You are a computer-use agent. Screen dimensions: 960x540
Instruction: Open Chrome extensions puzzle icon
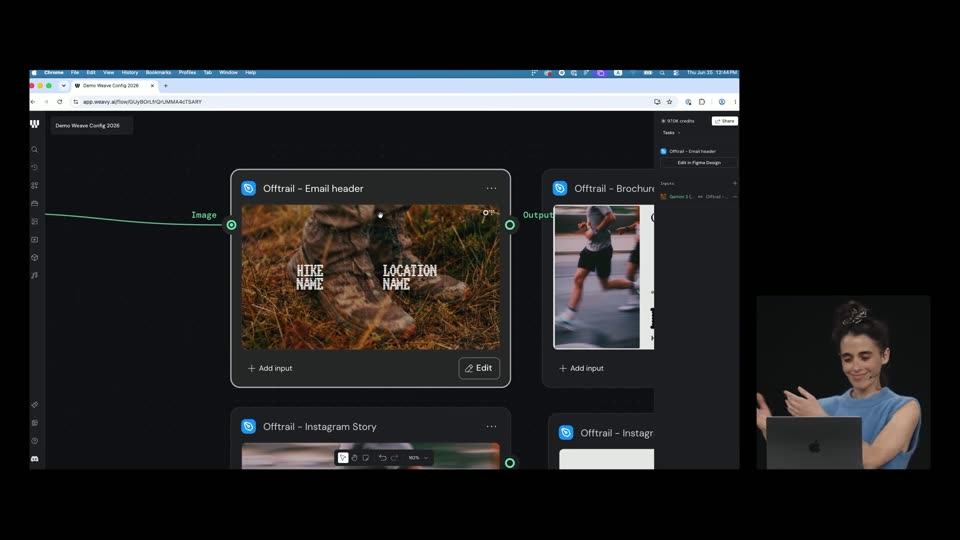(702, 102)
